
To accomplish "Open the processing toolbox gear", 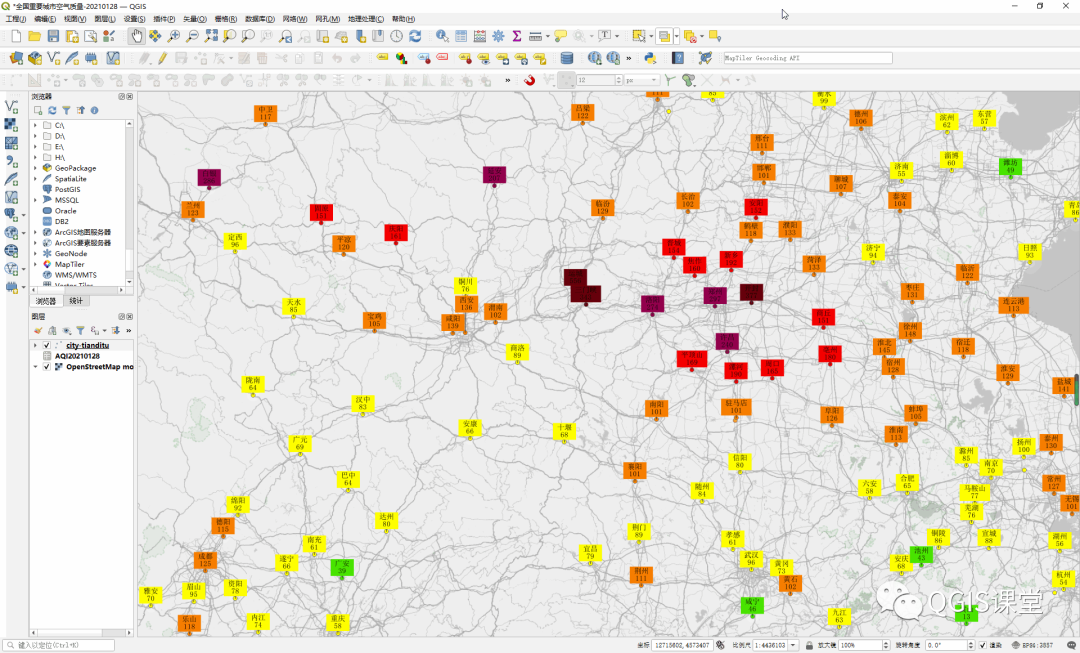I will (x=498, y=37).
